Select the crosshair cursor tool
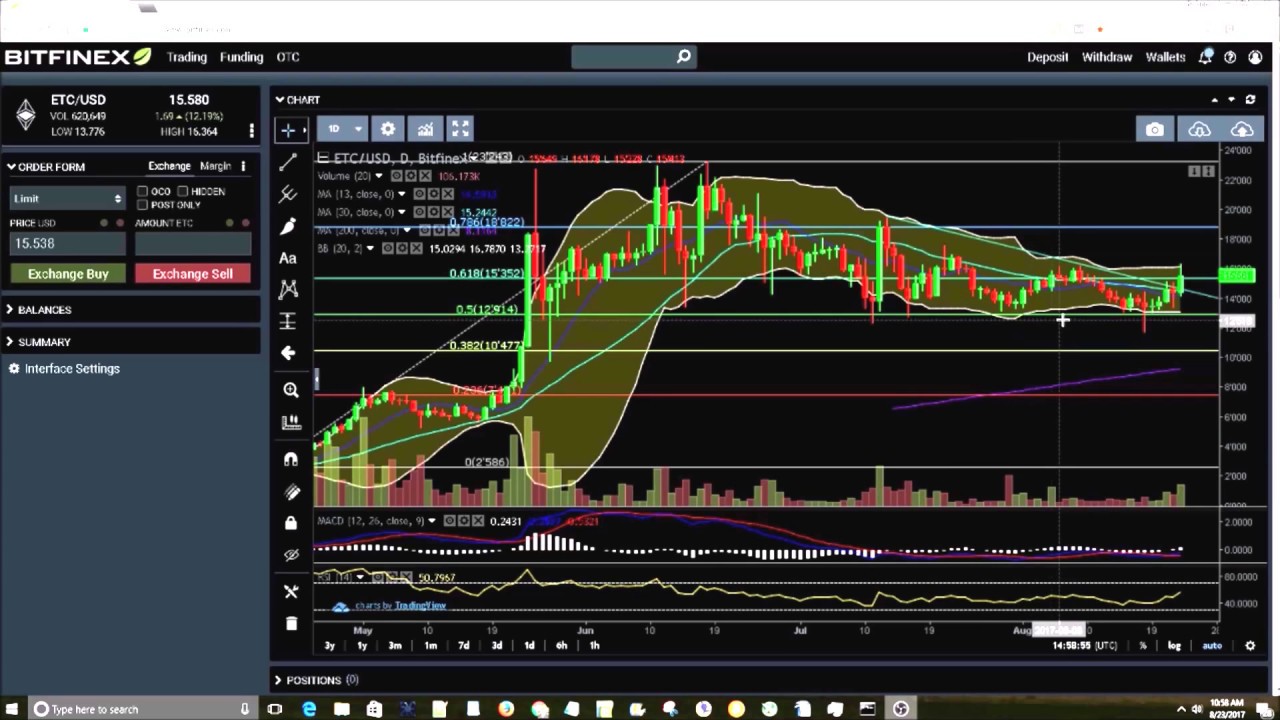This screenshot has height=720, width=1280. [x=288, y=130]
